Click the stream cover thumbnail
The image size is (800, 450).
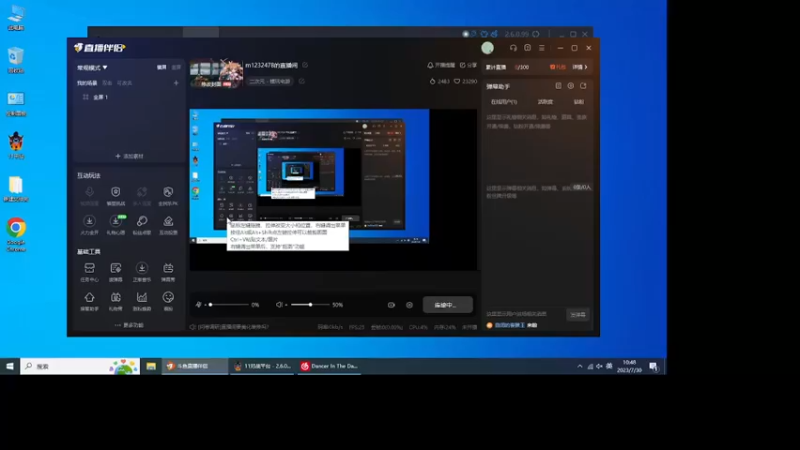click(x=216, y=74)
